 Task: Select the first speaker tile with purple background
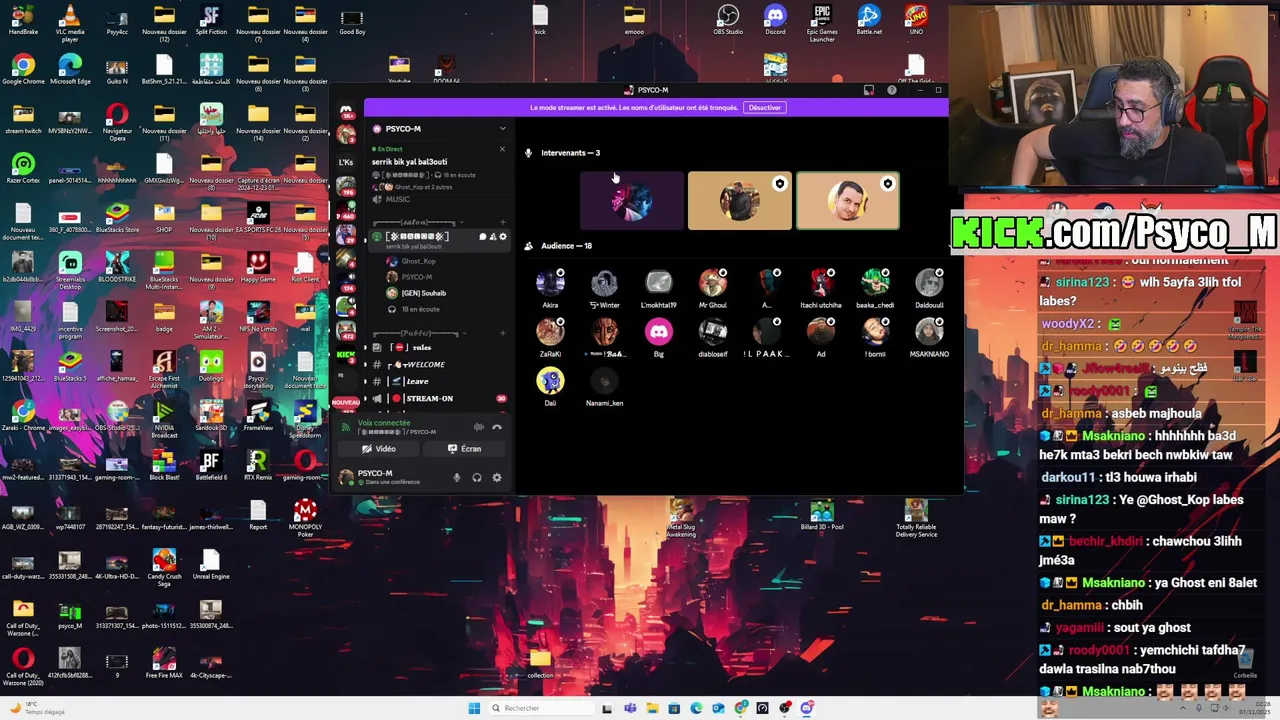(632, 201)
